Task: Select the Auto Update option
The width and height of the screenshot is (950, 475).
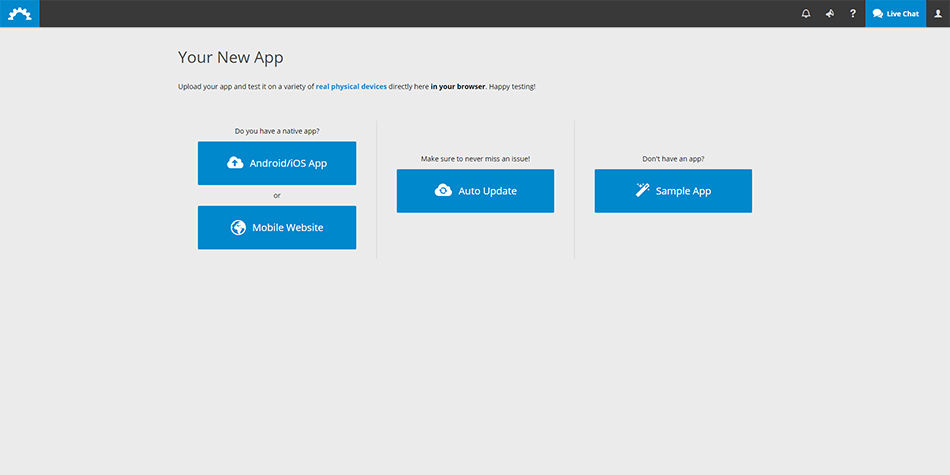Action: coord(475,191)
